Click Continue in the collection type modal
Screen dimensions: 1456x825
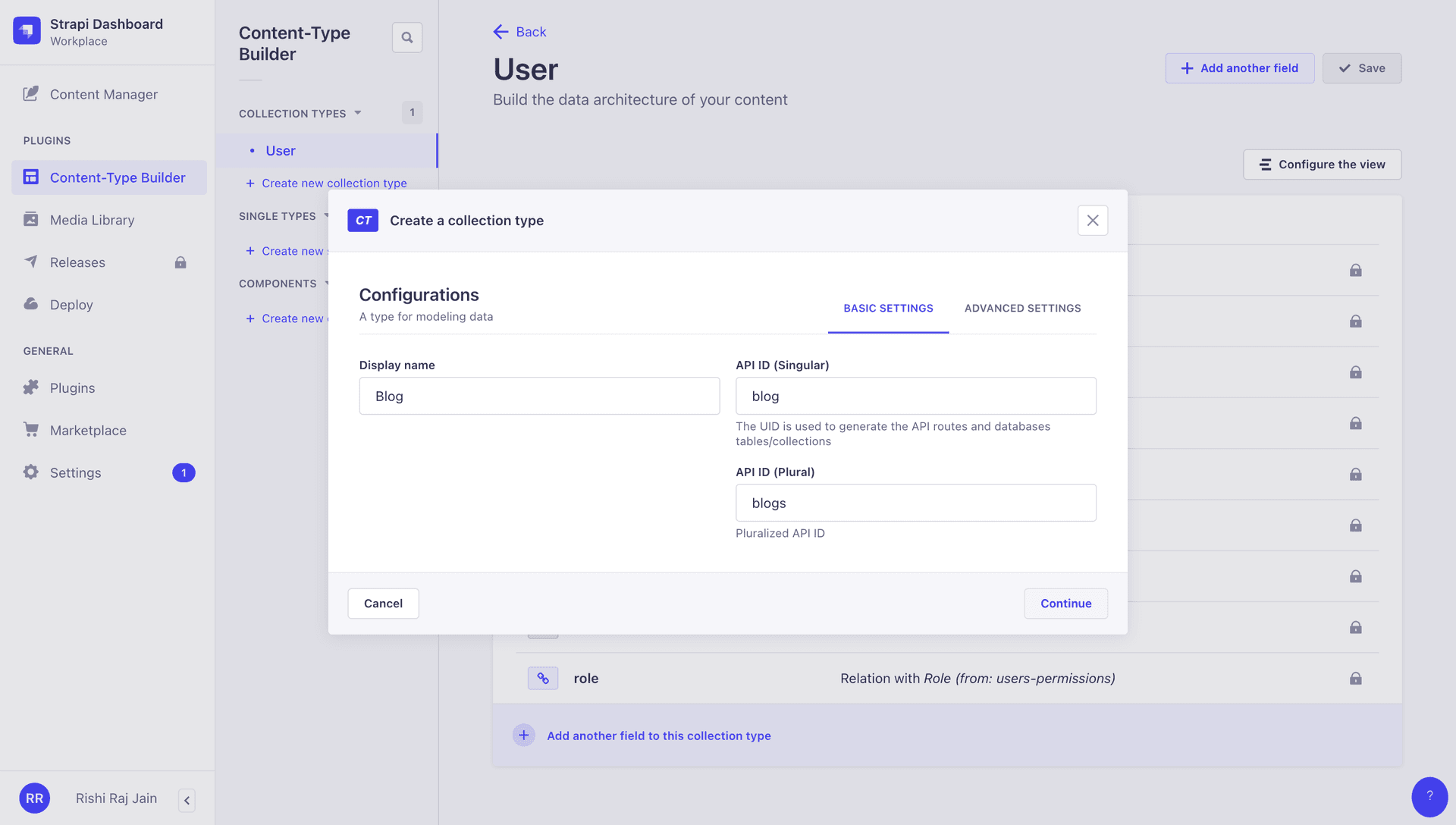click(1065, 603)
